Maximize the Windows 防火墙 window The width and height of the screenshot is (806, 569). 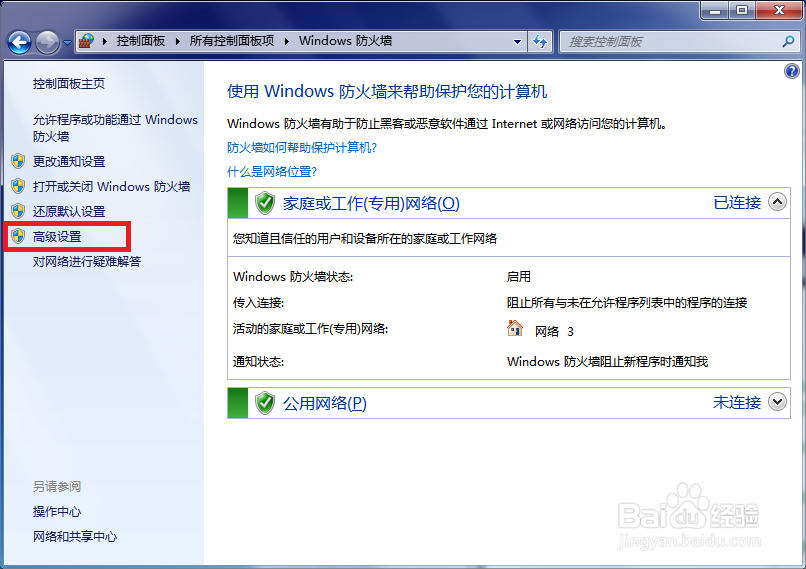pos(742,10)
